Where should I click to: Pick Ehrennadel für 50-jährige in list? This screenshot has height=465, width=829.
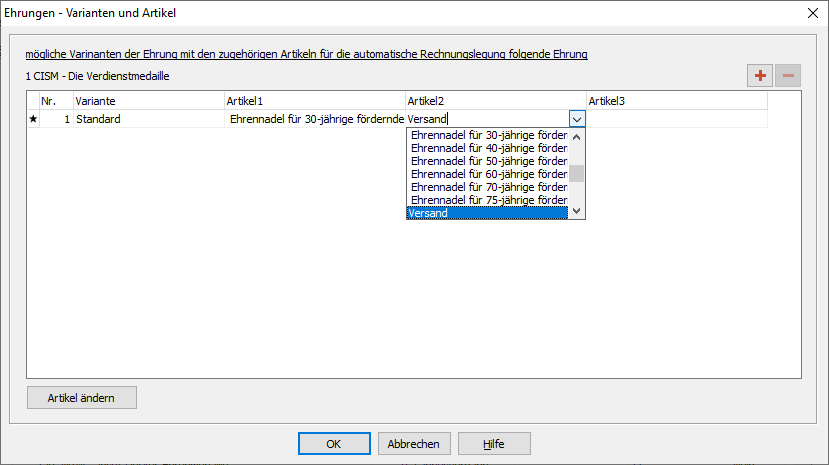[x=488, y=161]
